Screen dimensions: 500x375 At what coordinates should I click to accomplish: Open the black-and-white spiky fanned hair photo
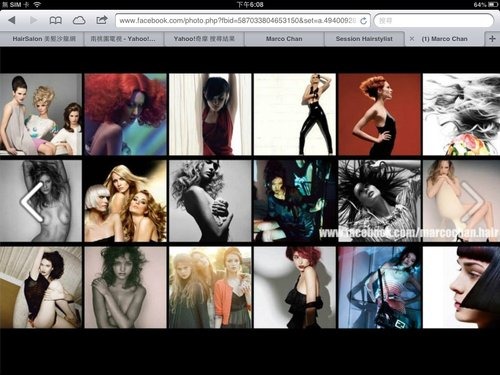coord(379,201)
